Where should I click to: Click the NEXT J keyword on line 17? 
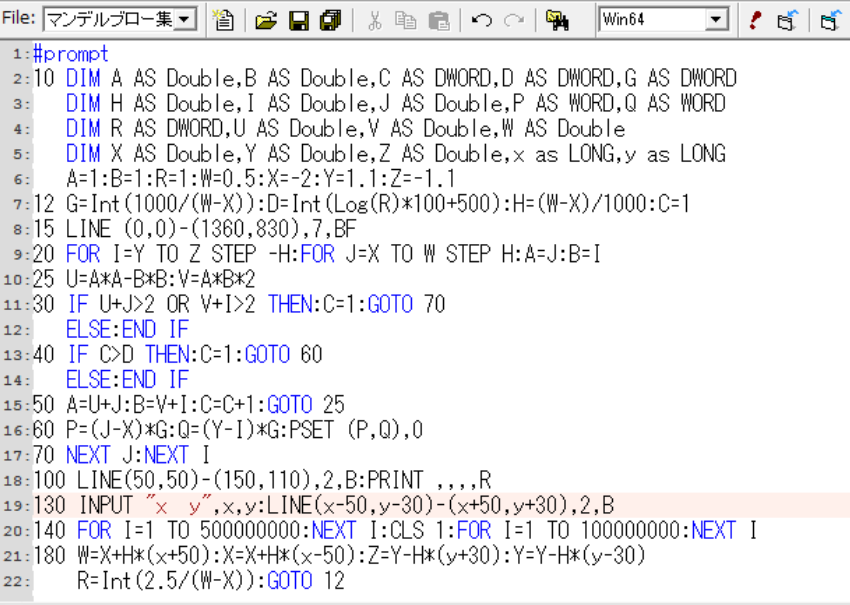tap(100, 455)
